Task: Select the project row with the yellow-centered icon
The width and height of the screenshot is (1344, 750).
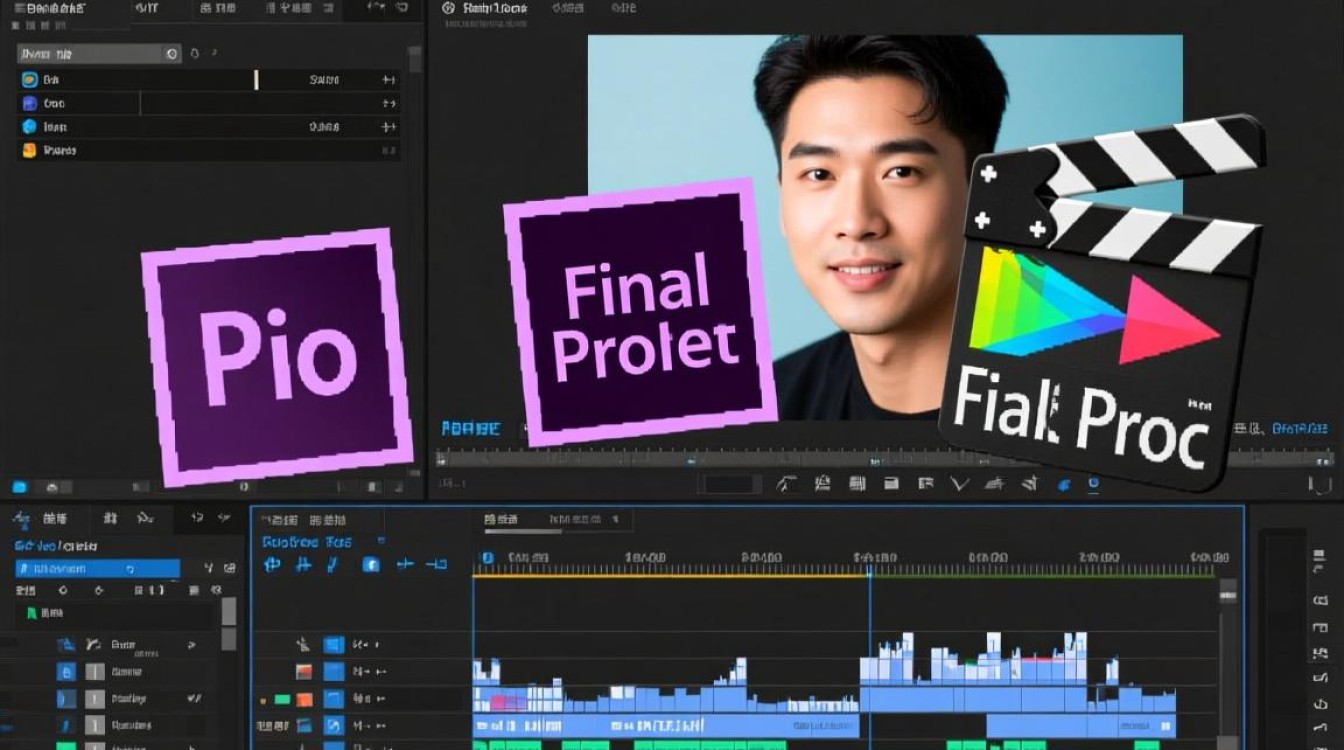Action: pyautogui.click(x=208, y=80)
